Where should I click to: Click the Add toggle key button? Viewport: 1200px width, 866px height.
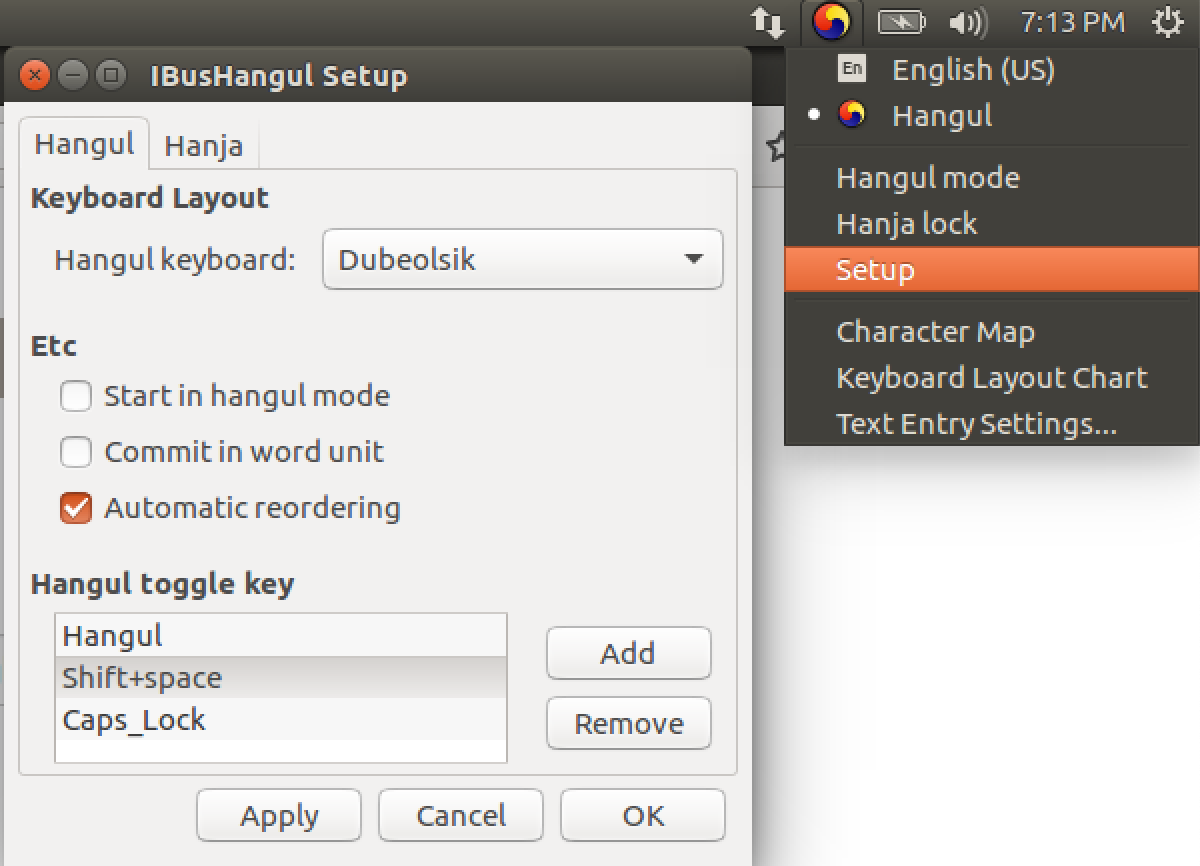[x=628, y=653]
